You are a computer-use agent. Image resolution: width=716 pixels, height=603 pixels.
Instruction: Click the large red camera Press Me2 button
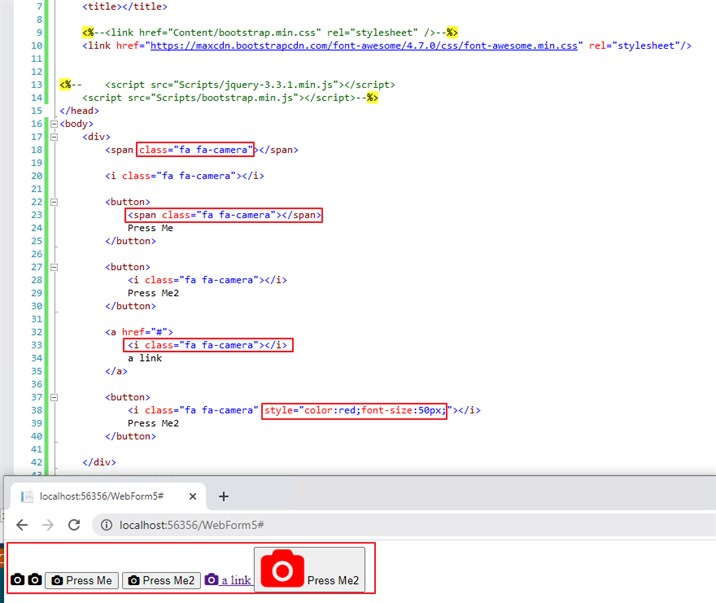[x=310, y=570]
